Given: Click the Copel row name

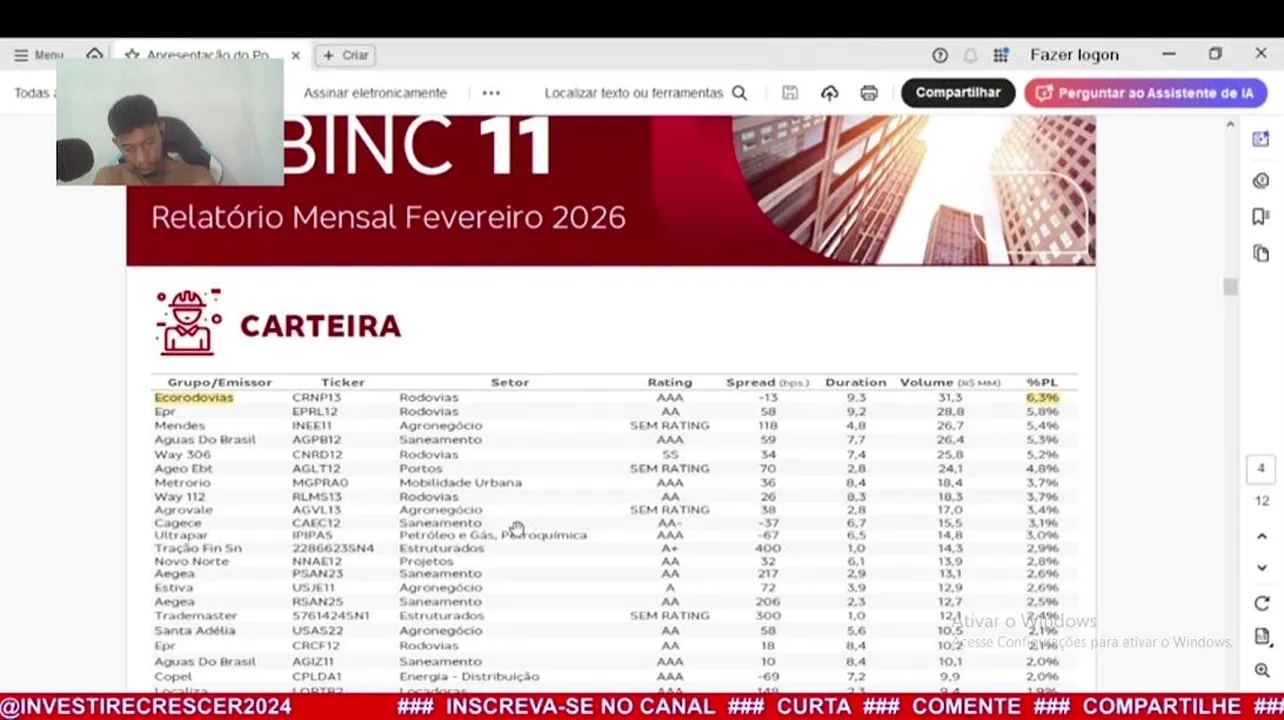Looking at the screenshot, I should pos(172,677).
